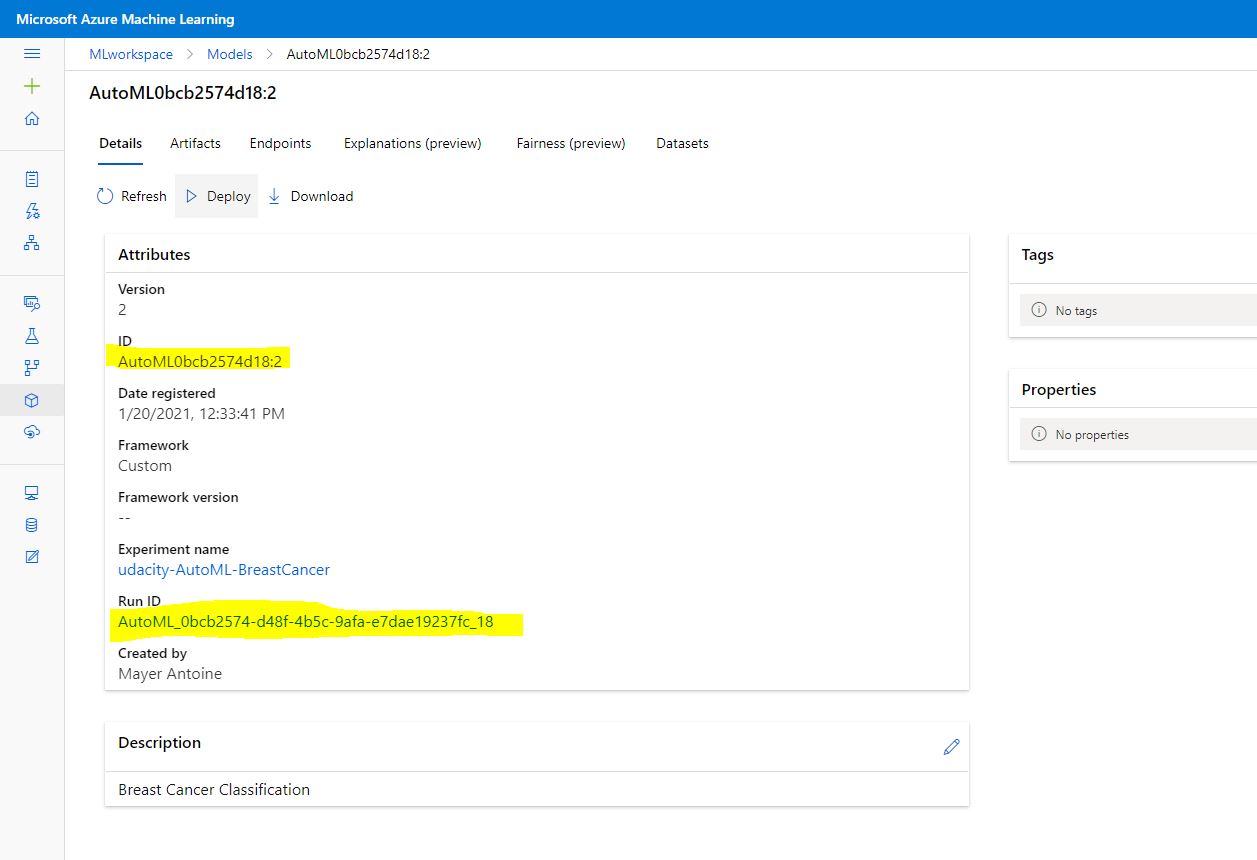Click the current breadcrumb AutoML0bcb2574d18:2

[x=358, y=54]
